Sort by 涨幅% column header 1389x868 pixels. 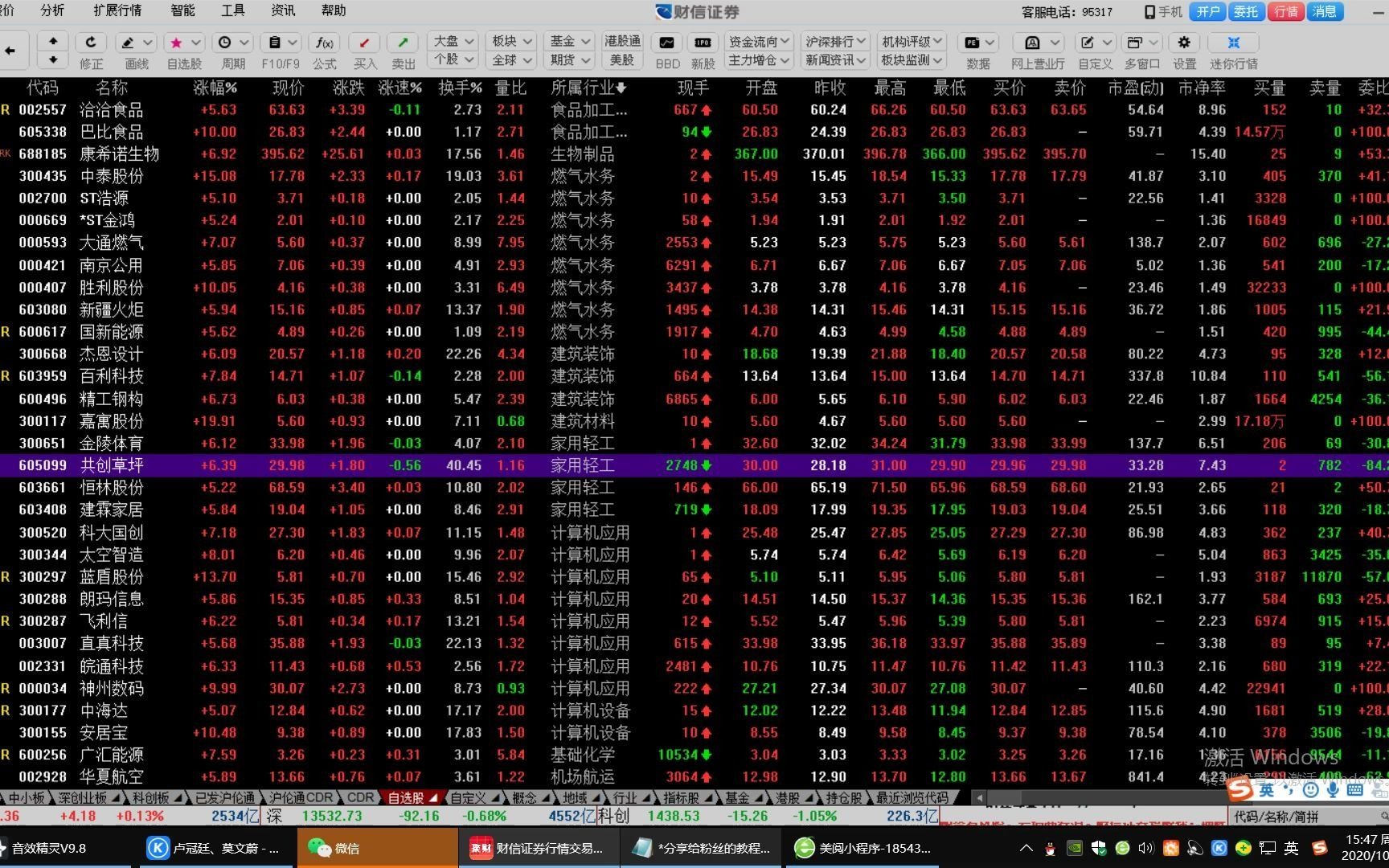215,88
